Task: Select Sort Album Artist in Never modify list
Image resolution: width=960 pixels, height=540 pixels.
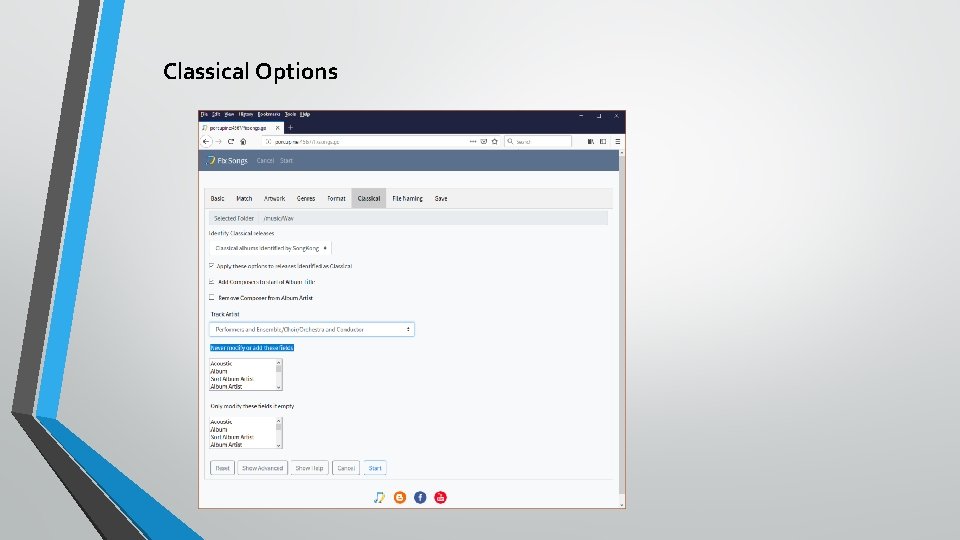Action: [242, 379]
